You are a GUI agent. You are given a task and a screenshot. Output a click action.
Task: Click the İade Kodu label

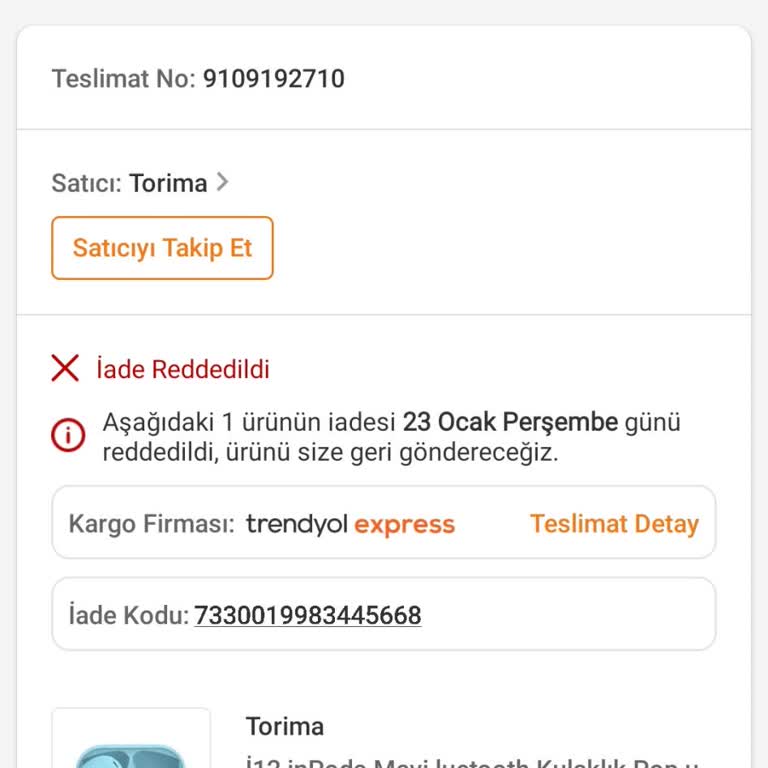pos(128,615)
